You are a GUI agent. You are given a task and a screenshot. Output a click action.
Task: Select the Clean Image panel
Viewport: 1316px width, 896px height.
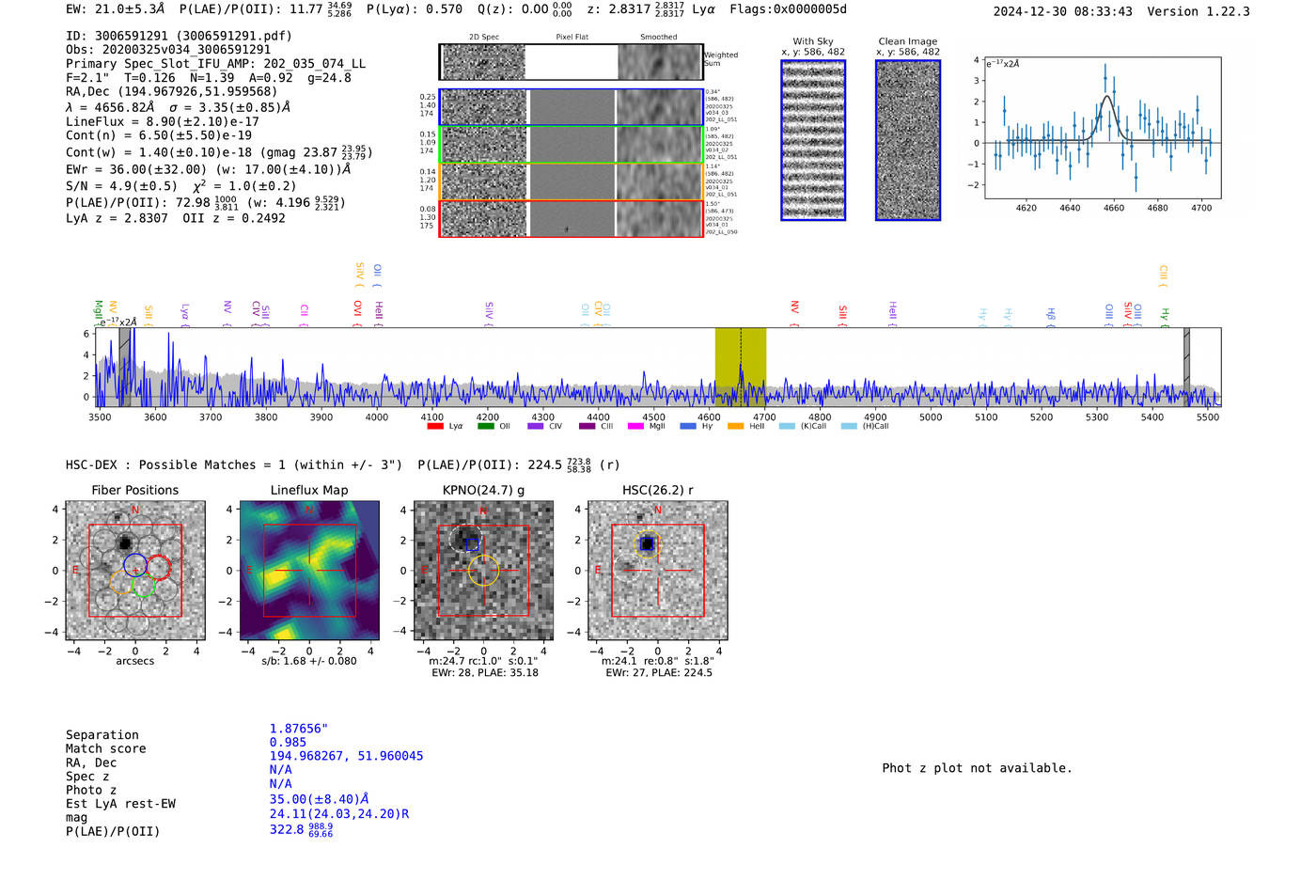(x=908, y=140)
